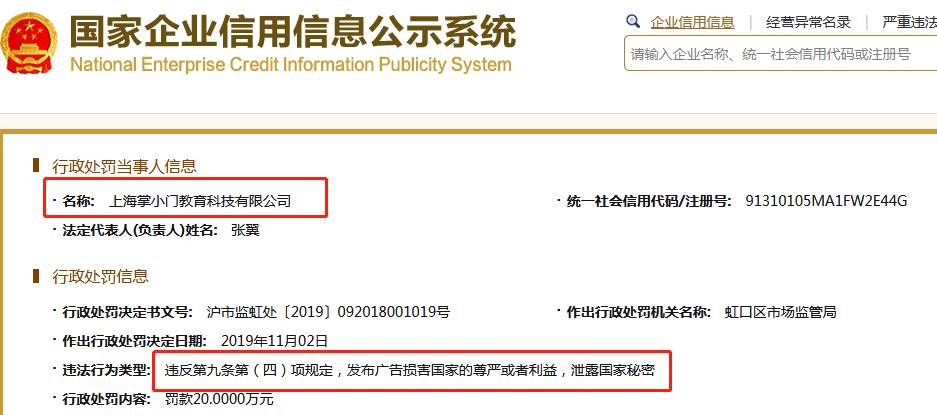
Task: Switch to the 经营异常名录 tab
Action: pyautogui.click(x=809, y=23)
